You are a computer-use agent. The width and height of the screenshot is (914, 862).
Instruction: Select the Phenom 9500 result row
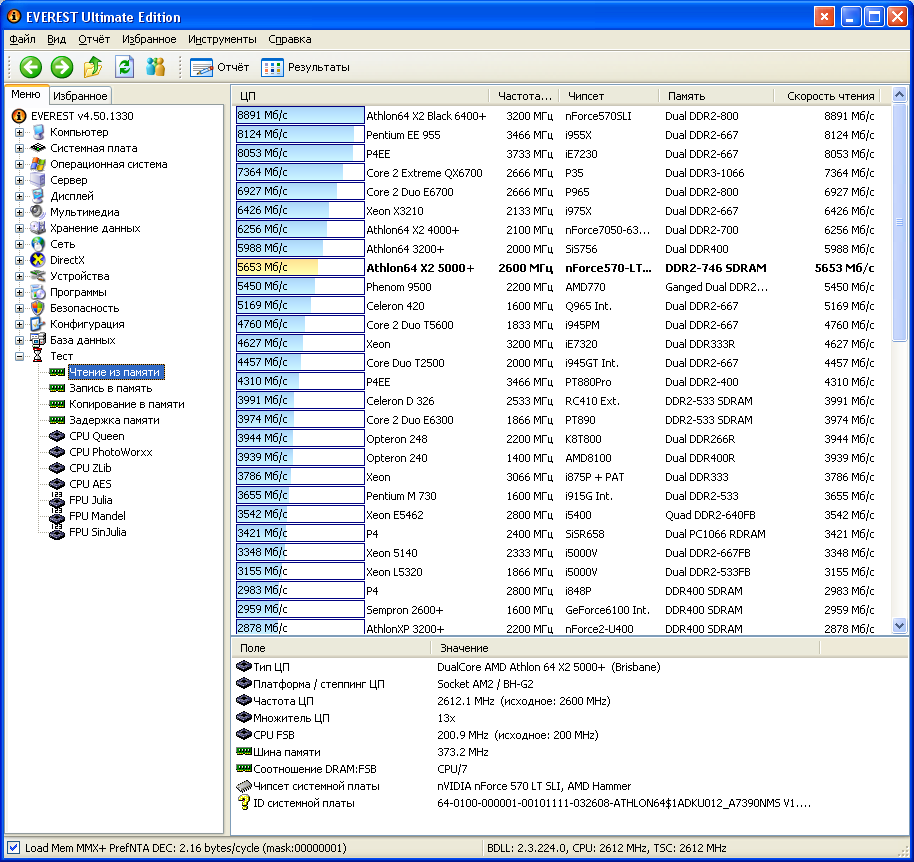563,287
